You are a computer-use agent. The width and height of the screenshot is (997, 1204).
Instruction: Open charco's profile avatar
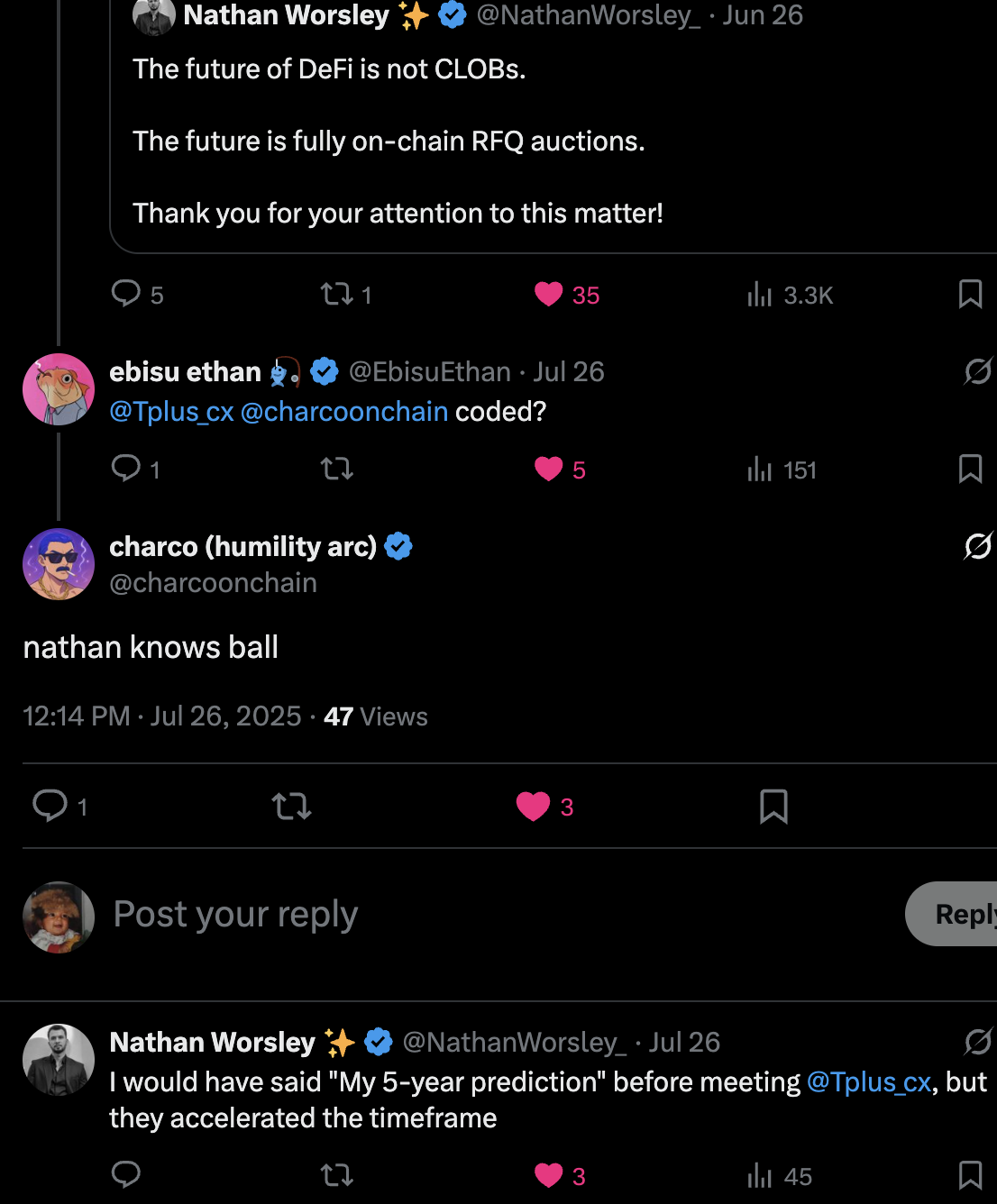tap(59, 564)
